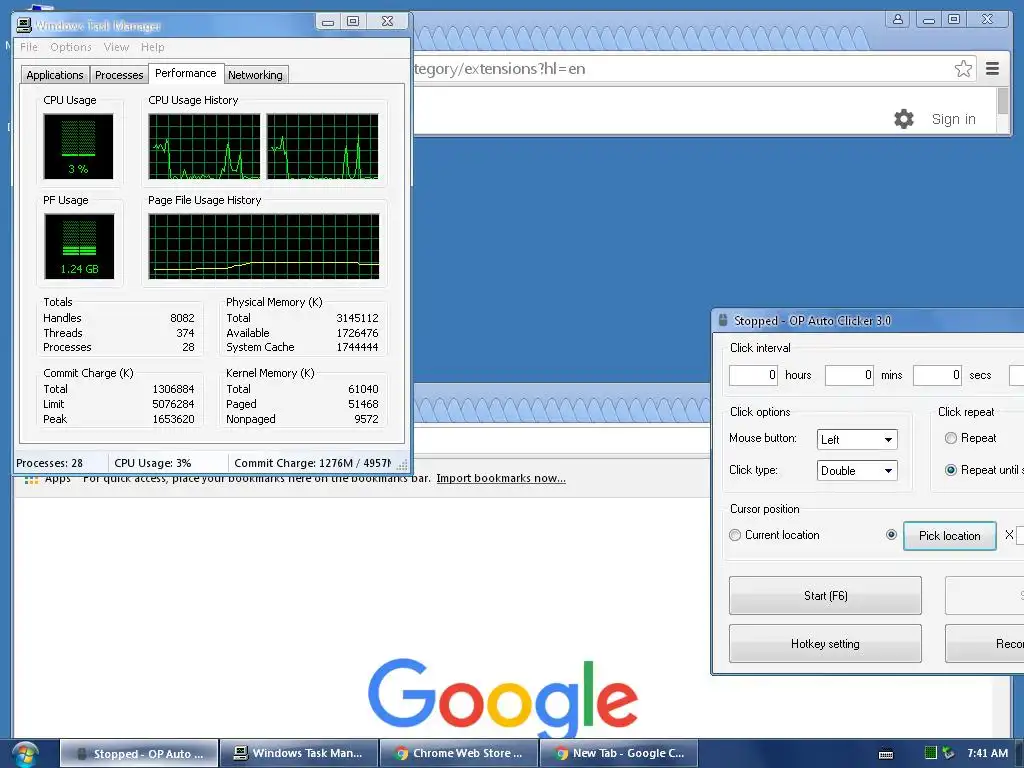Screen dimensions: 1024x768
Task: Switch to Chrome Web Store taskbar button
Action: coord(458,754)
